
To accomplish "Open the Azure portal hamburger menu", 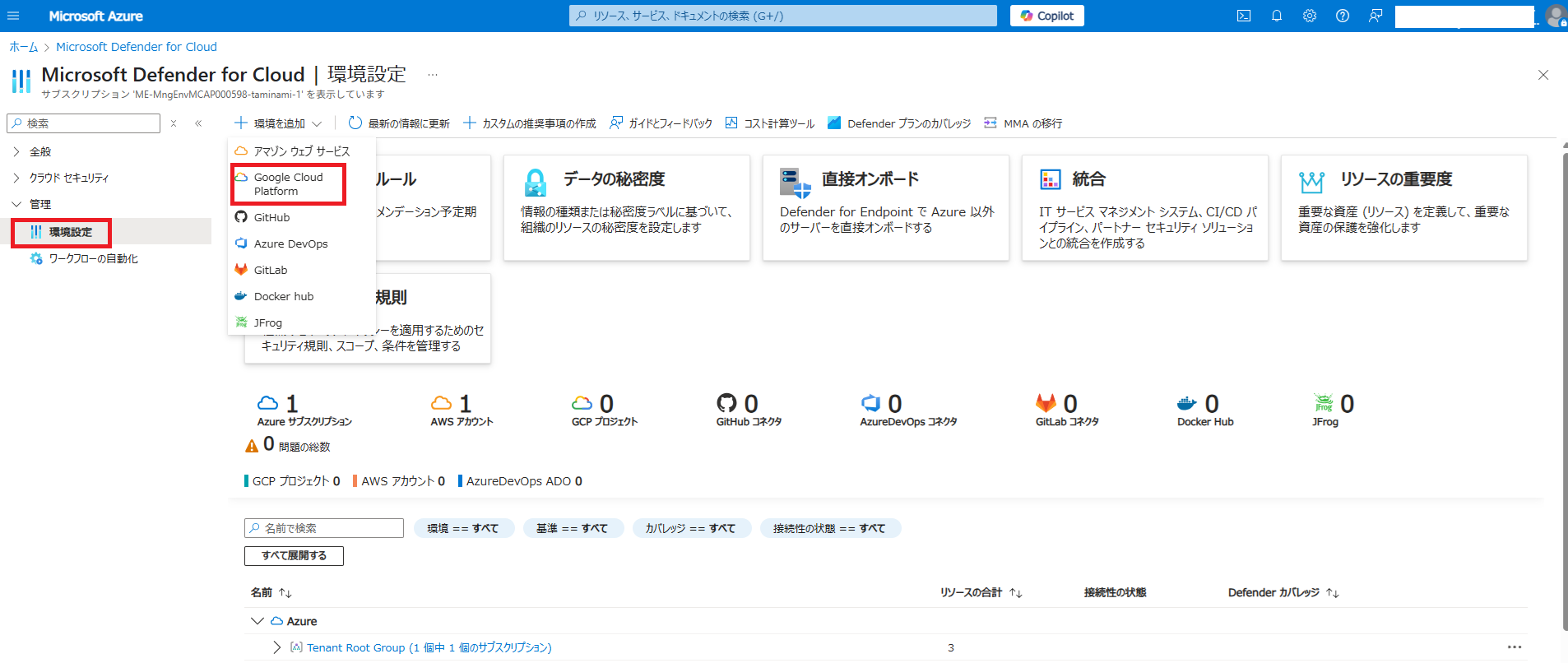I will pyautogui.click(x=13, y=16).
